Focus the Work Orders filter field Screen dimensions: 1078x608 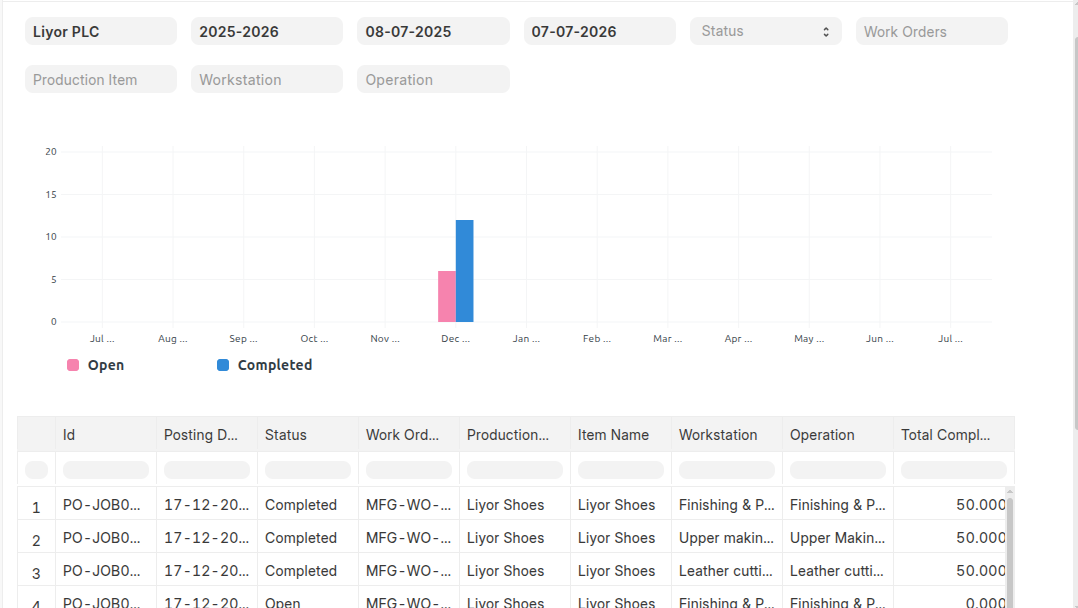point(931,31)
